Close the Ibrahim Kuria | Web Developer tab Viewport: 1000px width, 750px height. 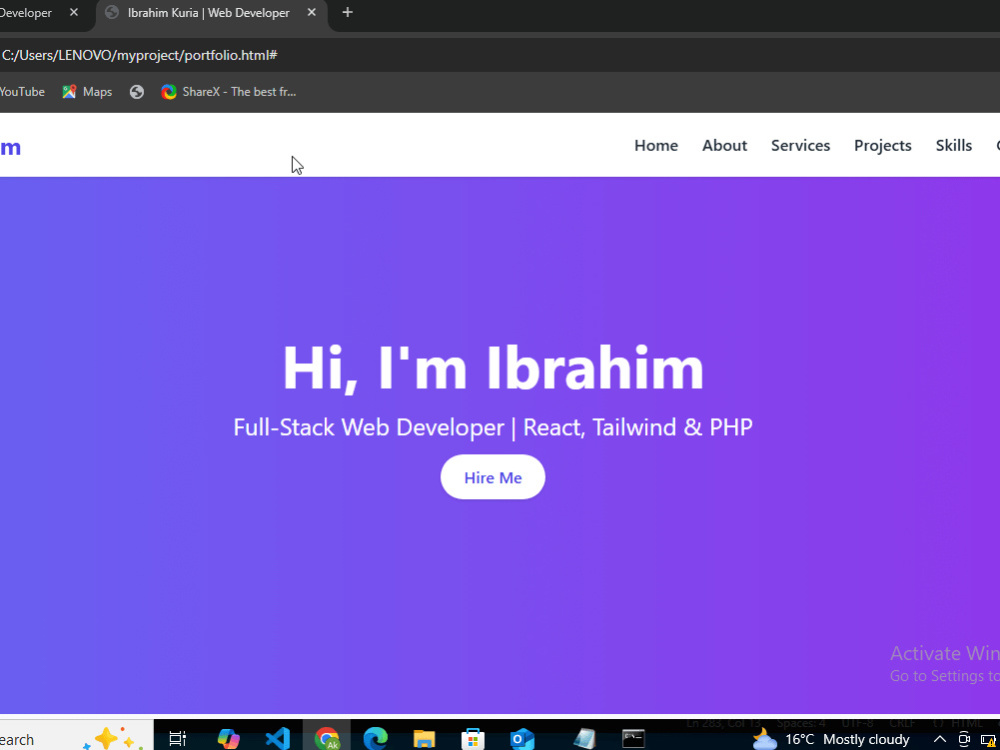coord(311,13)
